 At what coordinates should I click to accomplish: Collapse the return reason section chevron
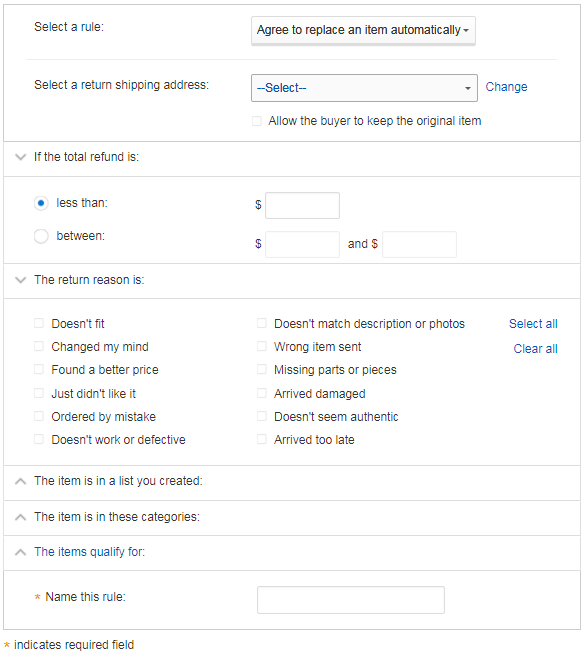pos(20,280)
